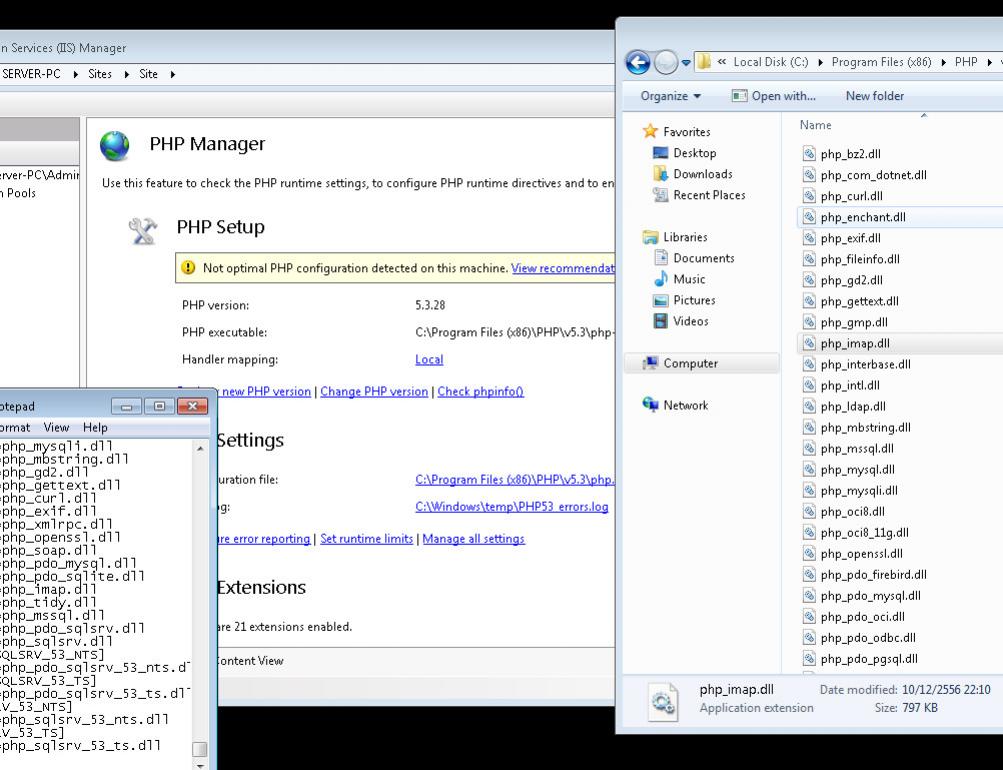Screen dimensions: 1003x770
Task: Select the php_gettext.dll file icon
Action: 809,301
